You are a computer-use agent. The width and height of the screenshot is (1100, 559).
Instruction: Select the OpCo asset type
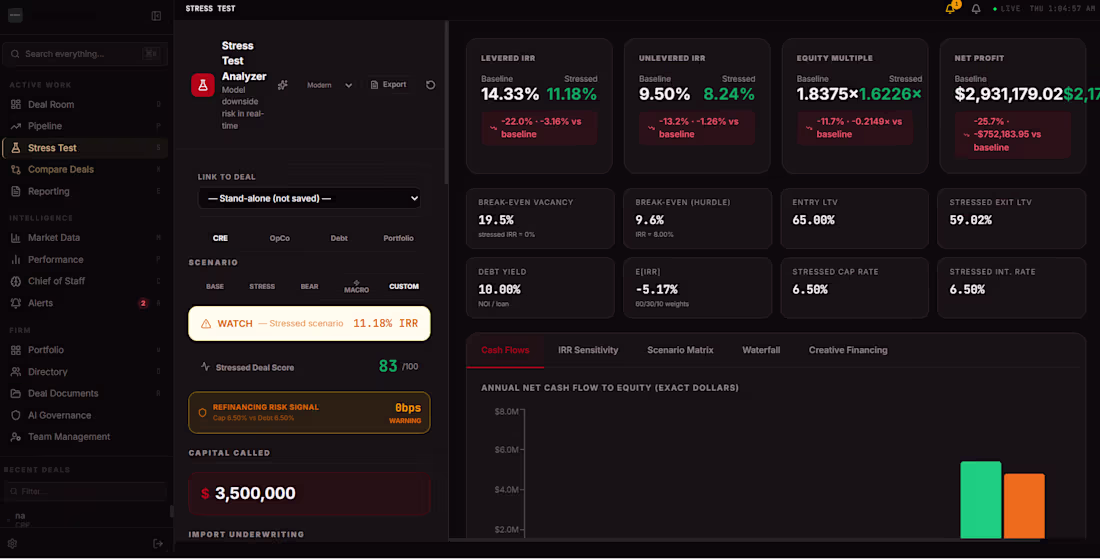[x=279, y=238]
